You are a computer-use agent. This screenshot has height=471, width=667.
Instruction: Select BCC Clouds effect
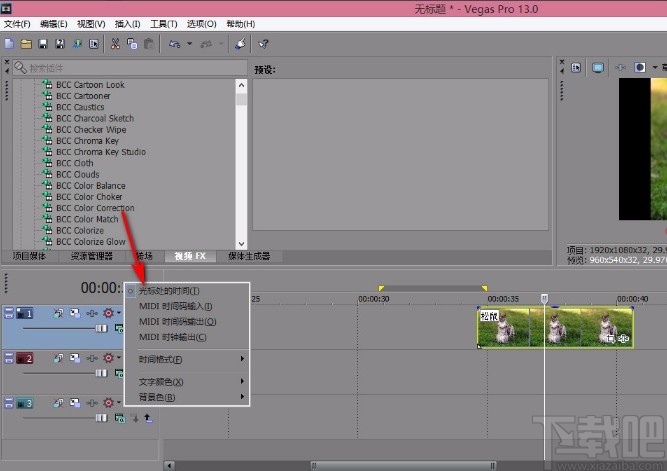coord(77,174)
